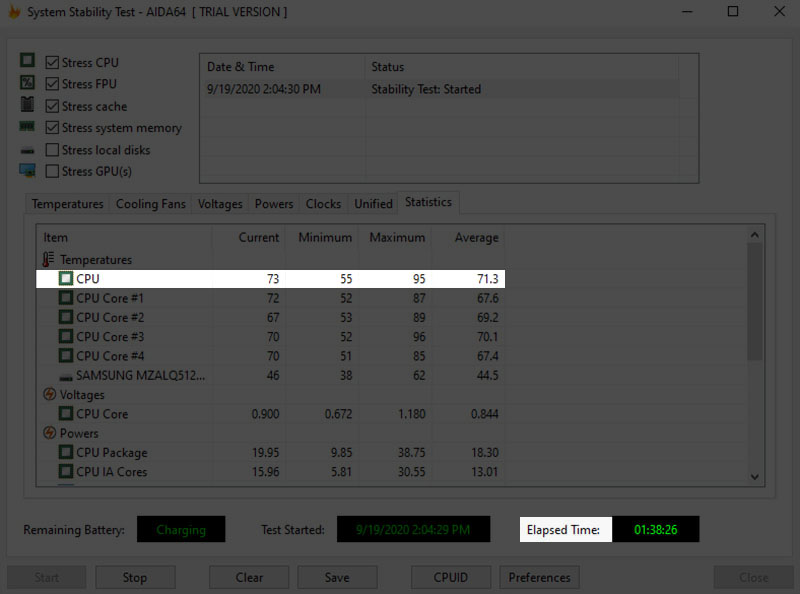This screenshot has width=800, height=594.
Task: Open the Powers tab
Action: (x=274, y=204)
